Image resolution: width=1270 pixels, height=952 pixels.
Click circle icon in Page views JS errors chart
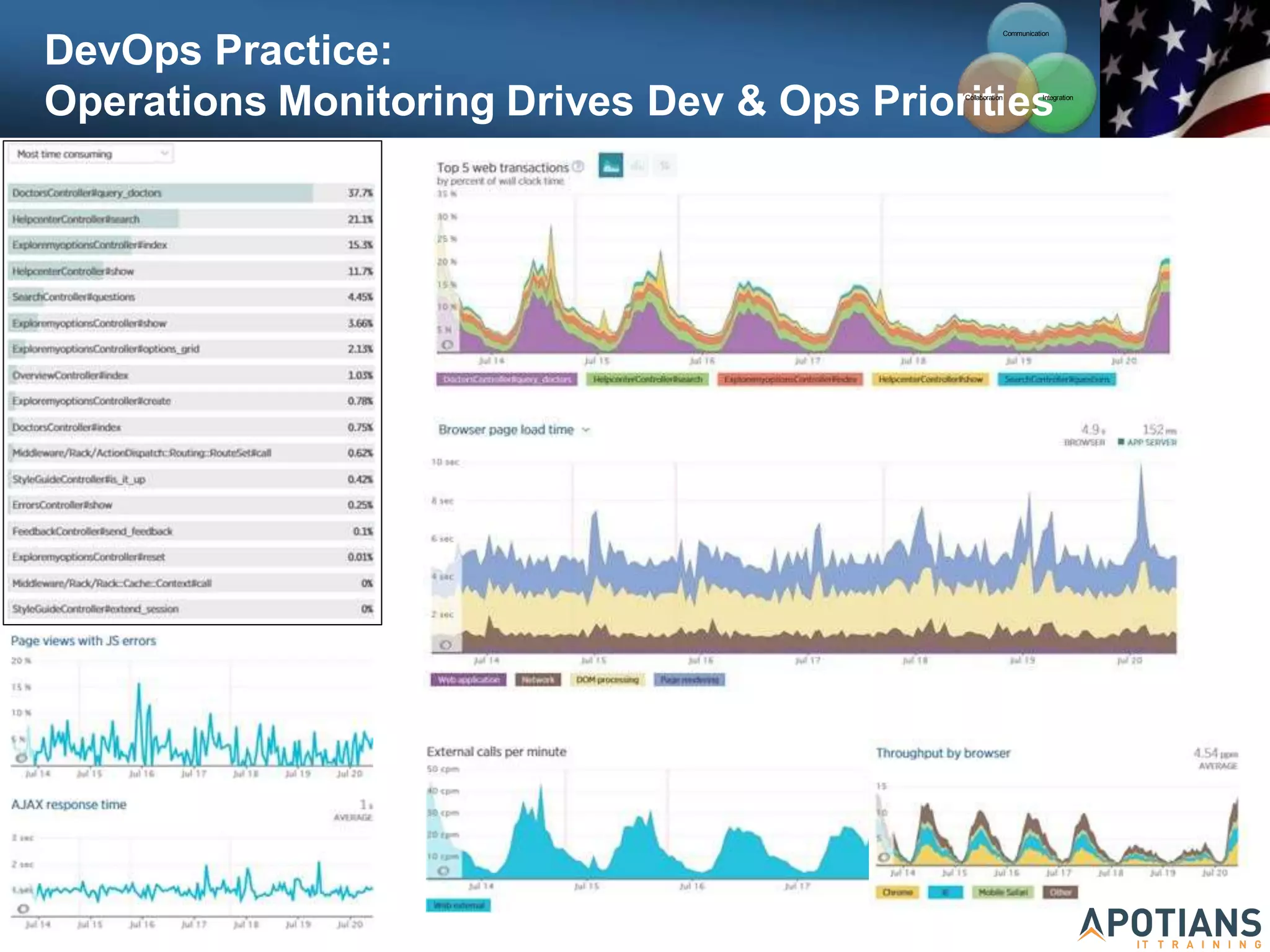click(22, 757)
